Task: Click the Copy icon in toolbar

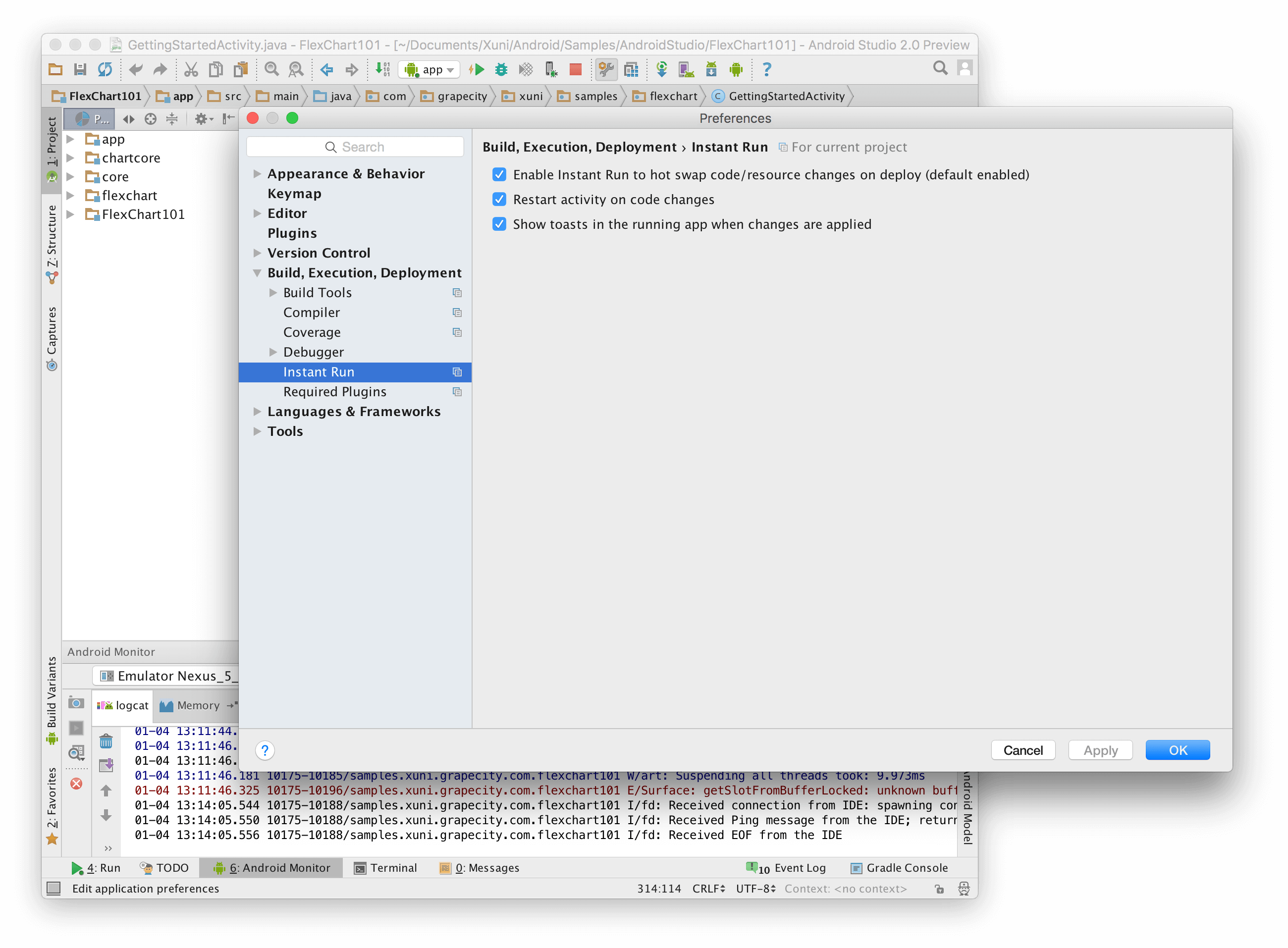Action: [216, 69]
